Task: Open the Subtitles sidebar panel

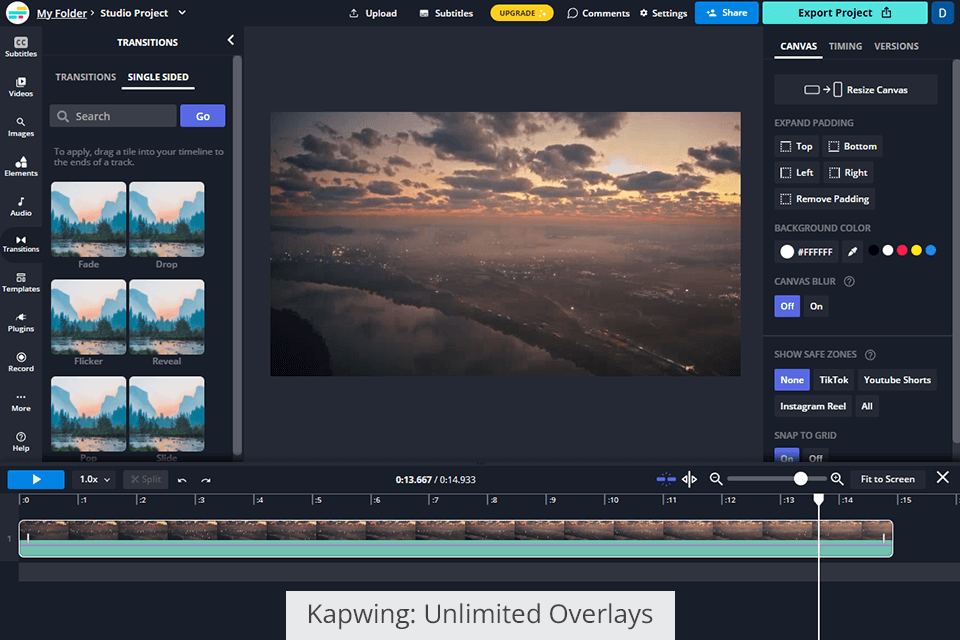Action: [x=21, y=47]
